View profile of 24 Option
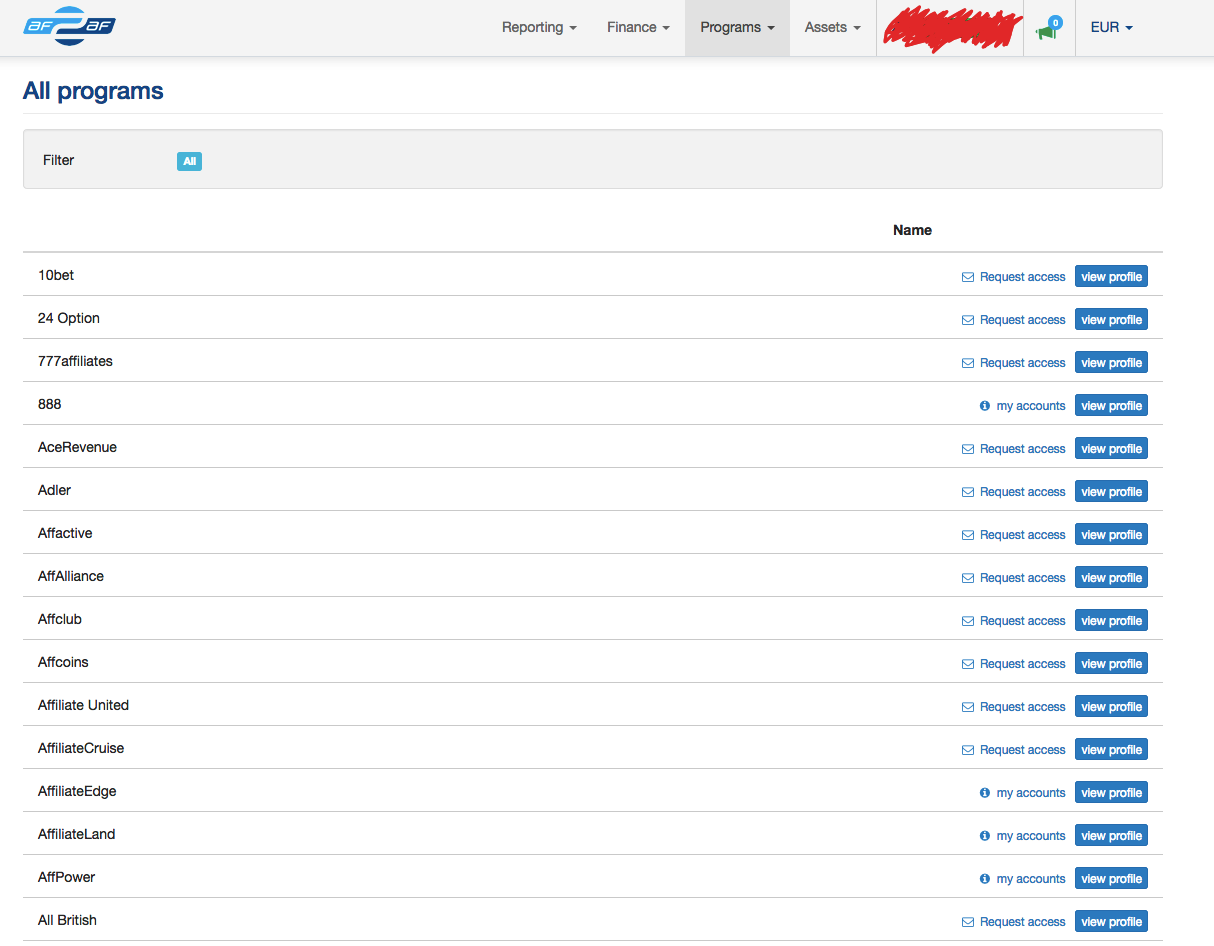Image resolution: width=1214 pixels, height=946 pixels. click(1111, 320)
